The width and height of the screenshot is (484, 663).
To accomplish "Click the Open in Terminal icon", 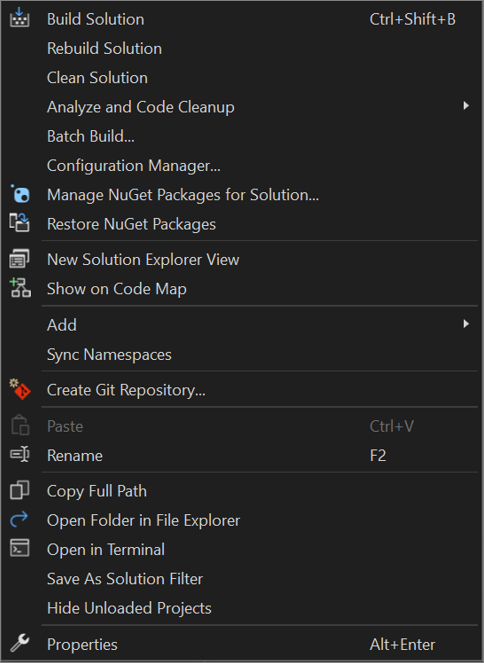I will (x=19, y=548).
